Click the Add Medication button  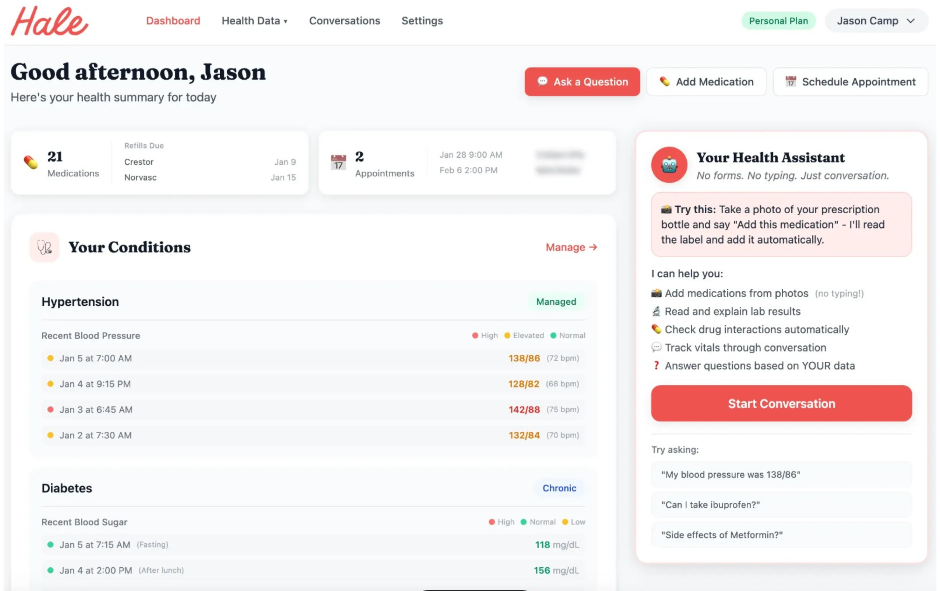tap(706, 82)
